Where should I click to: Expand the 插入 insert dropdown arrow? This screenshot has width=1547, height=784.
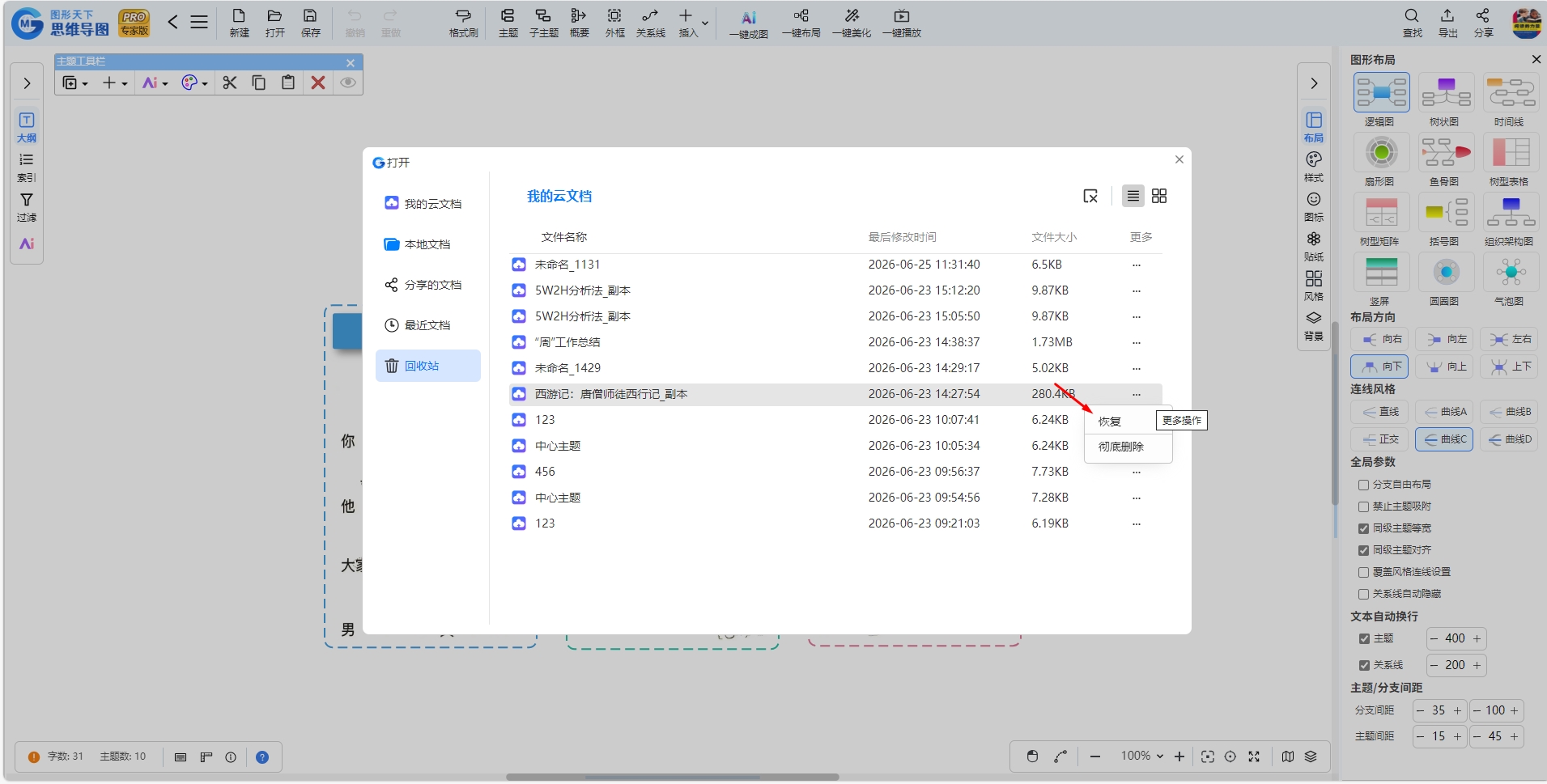click(705, 23)
